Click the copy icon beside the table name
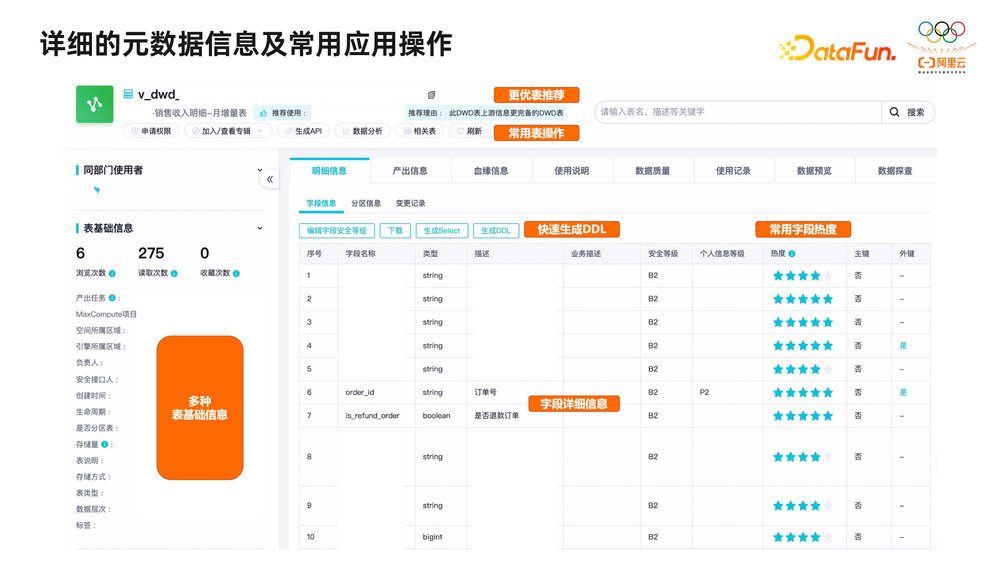 [431, 95]
